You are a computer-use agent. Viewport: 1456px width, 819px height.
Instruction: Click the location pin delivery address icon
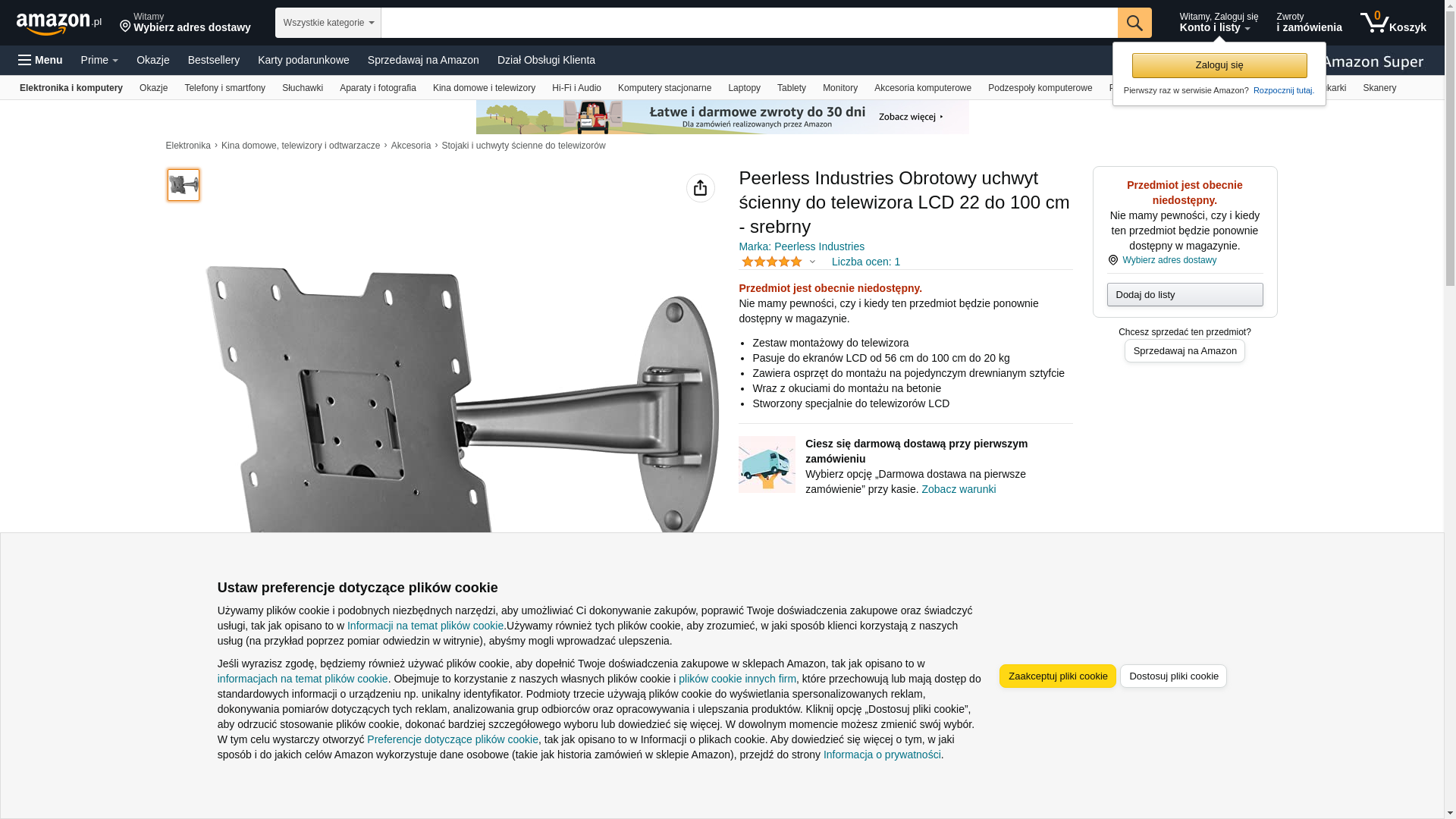125,27
